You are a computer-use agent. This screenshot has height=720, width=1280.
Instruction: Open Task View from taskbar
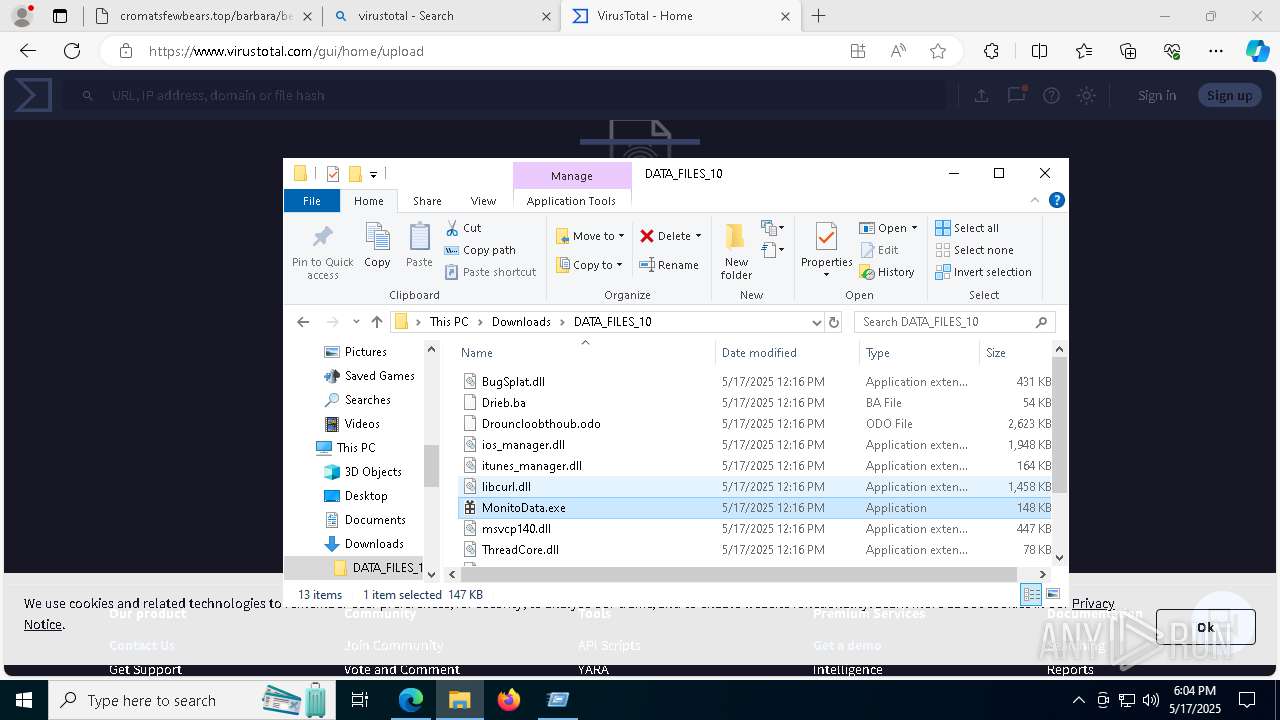pos(360,700)
